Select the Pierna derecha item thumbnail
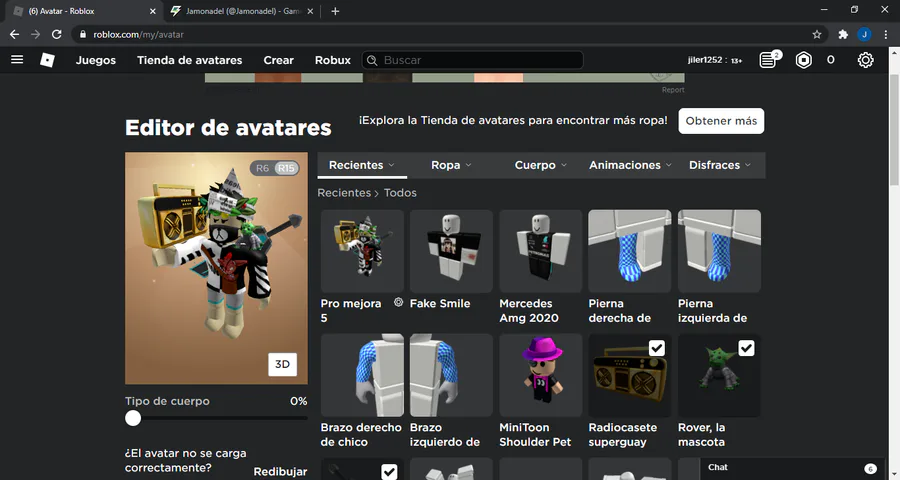 pos(630,251)
